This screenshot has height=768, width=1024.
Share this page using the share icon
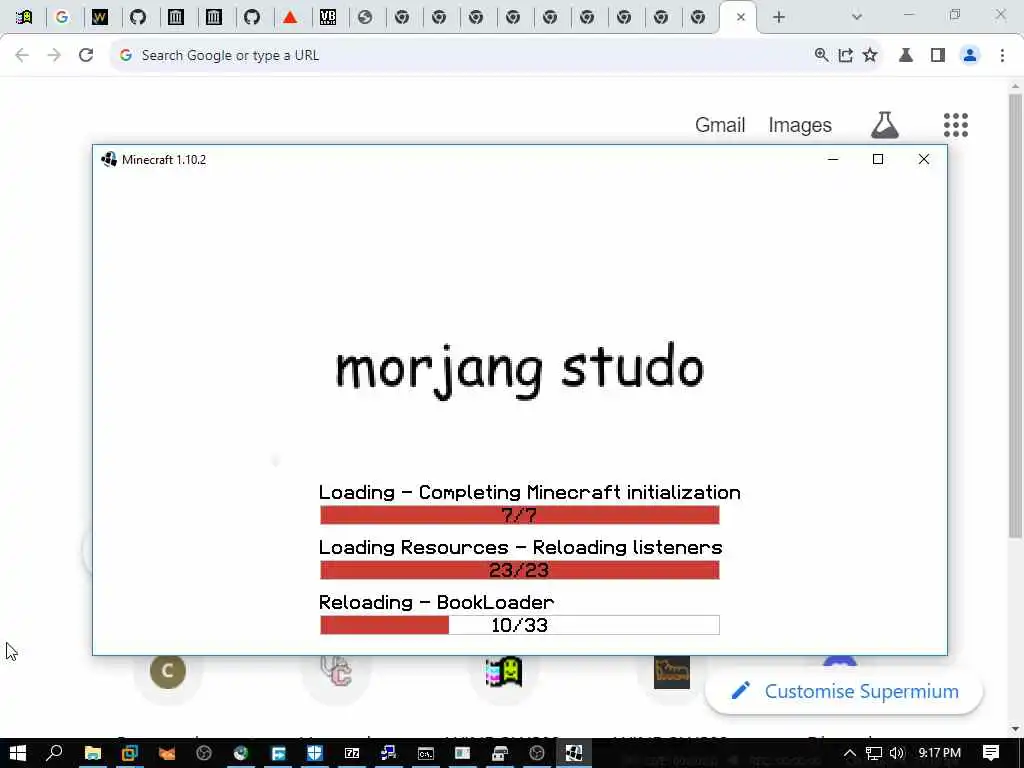[846, 56]
